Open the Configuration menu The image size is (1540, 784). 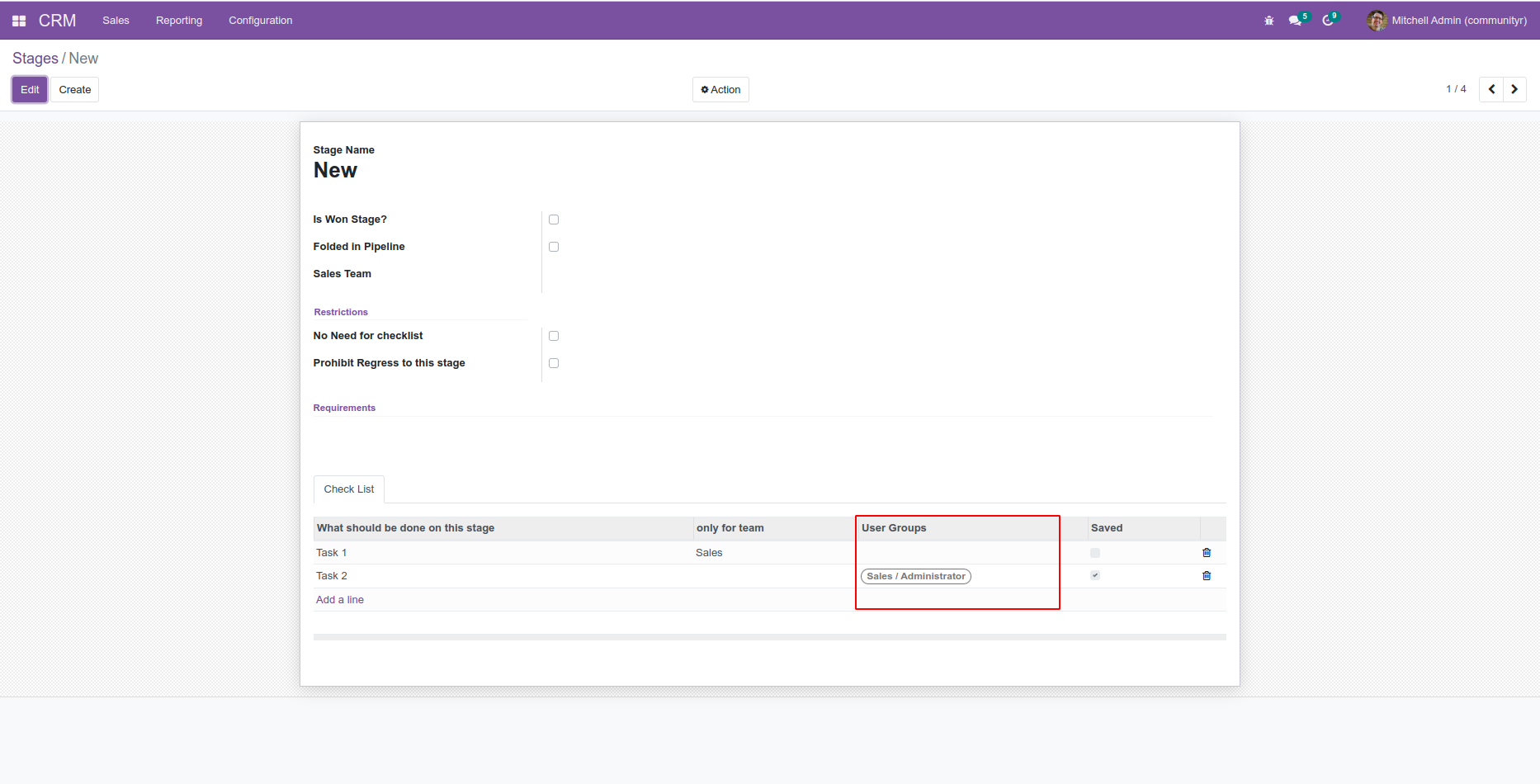pyautogui.click(x=261, y=21)
